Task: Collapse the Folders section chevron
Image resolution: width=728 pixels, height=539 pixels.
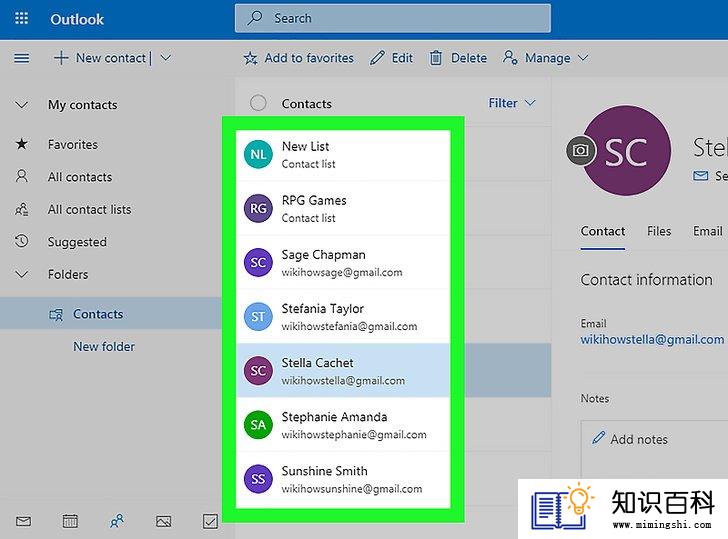Action: 21,274
